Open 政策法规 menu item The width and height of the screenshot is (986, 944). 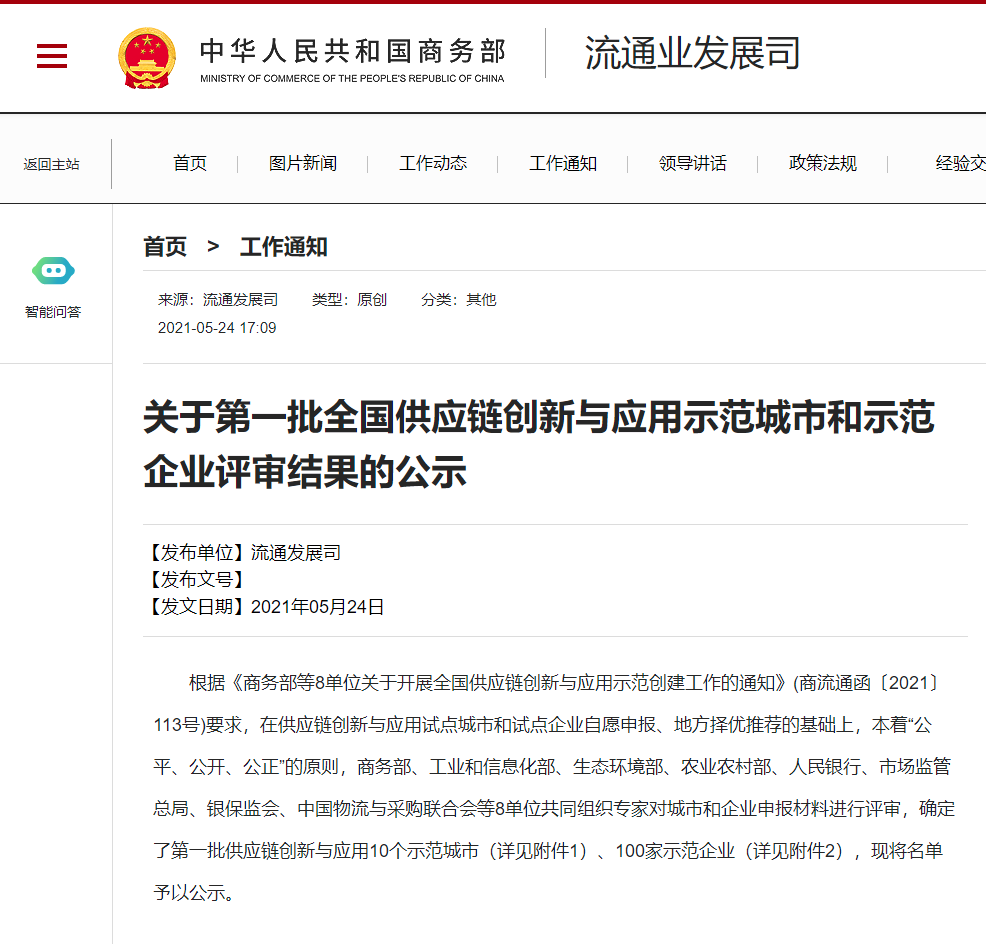(823, 164)
